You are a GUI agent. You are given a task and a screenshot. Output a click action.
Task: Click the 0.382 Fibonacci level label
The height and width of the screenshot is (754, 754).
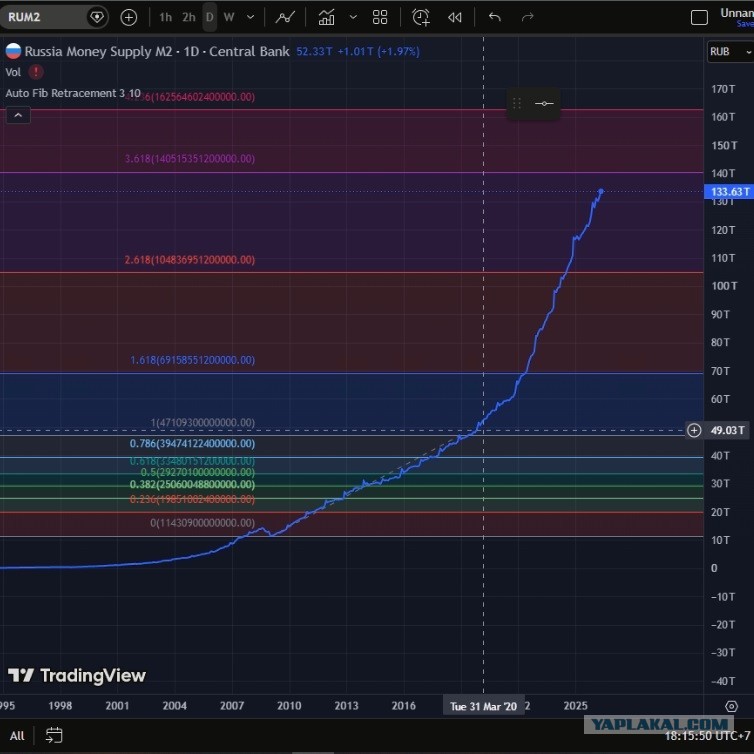tap(192, 484)
